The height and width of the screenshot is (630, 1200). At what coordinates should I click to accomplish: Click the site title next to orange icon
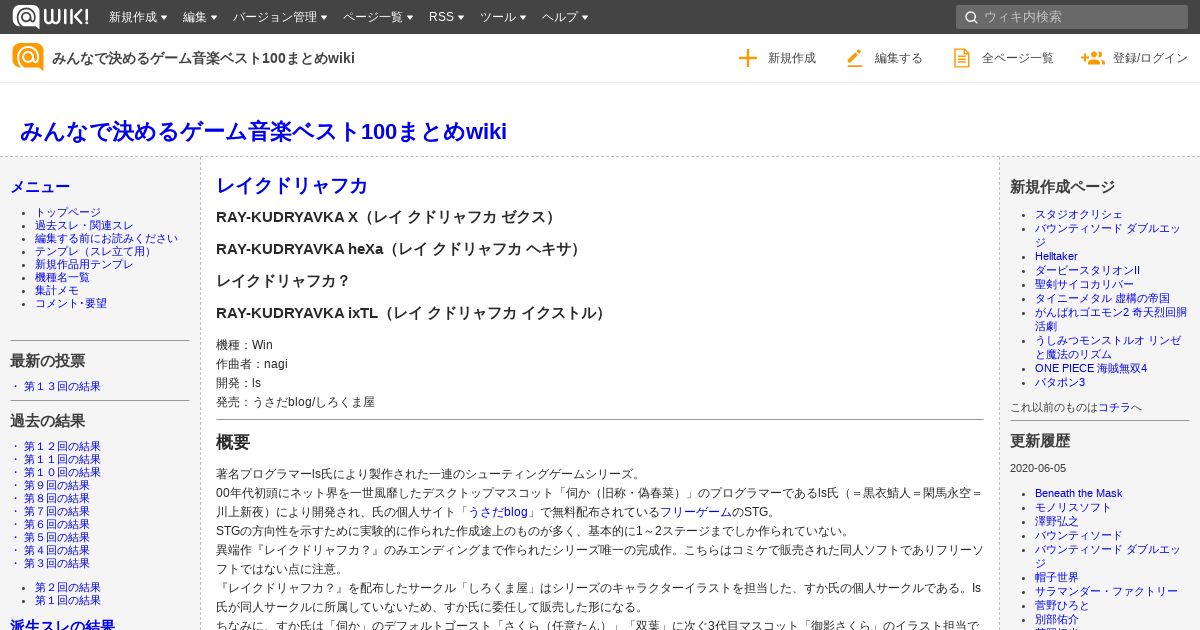pyautogui.click(x=203, y=58)
